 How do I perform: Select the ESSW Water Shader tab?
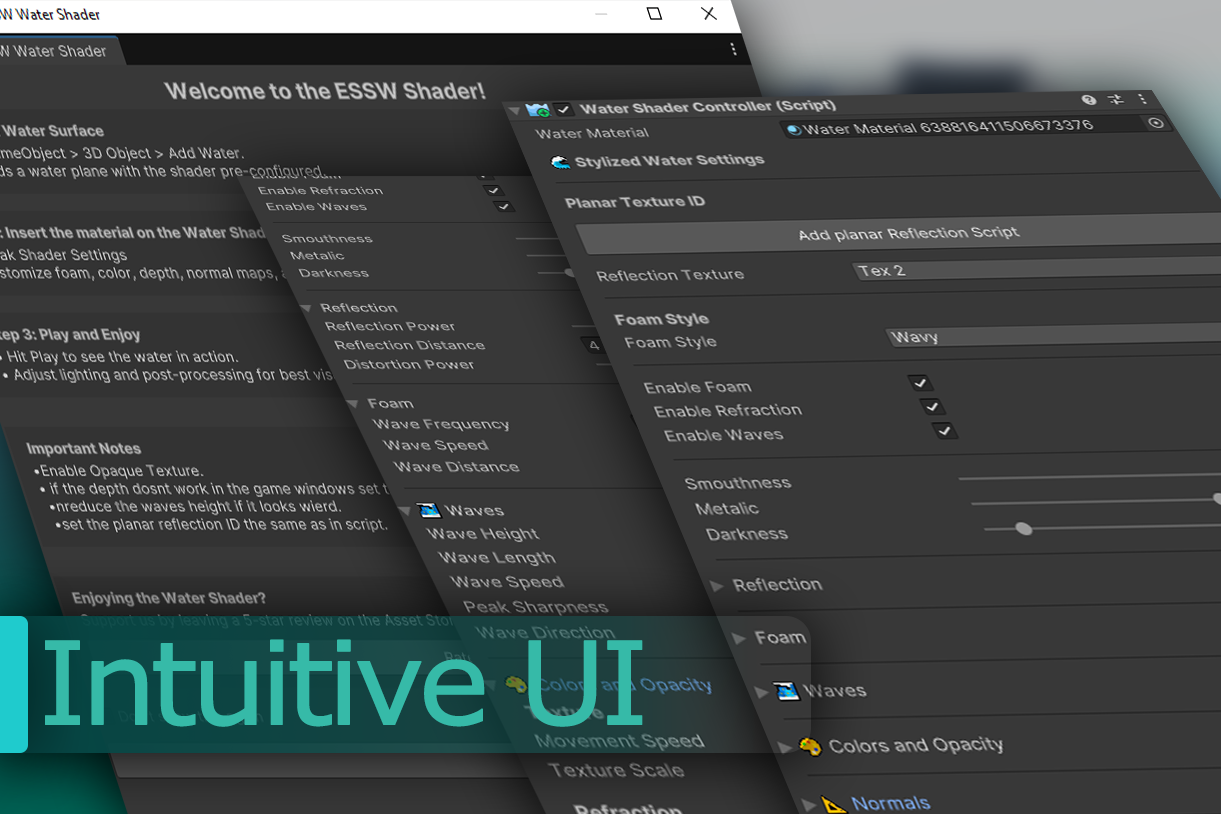(55, 51)
